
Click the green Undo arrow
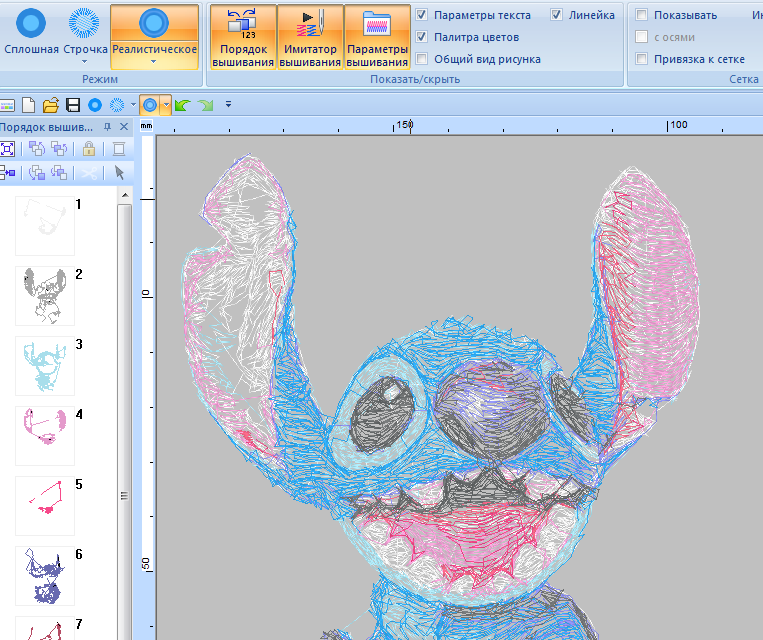point(183,104)
